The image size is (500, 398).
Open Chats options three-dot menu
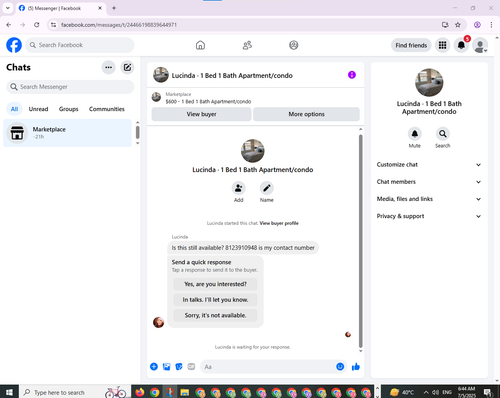tap(108, 67)
